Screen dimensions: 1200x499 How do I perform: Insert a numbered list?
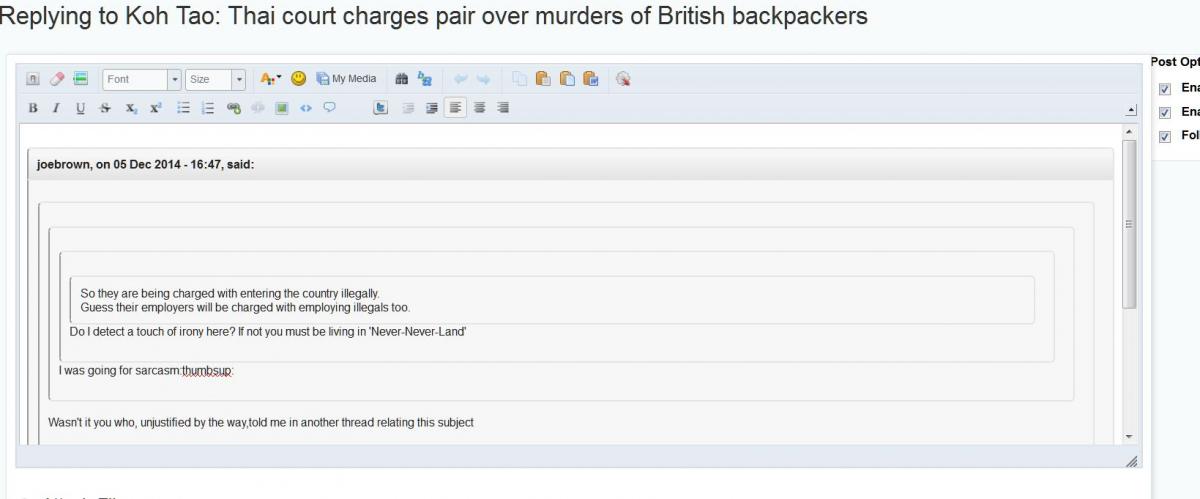208,108
